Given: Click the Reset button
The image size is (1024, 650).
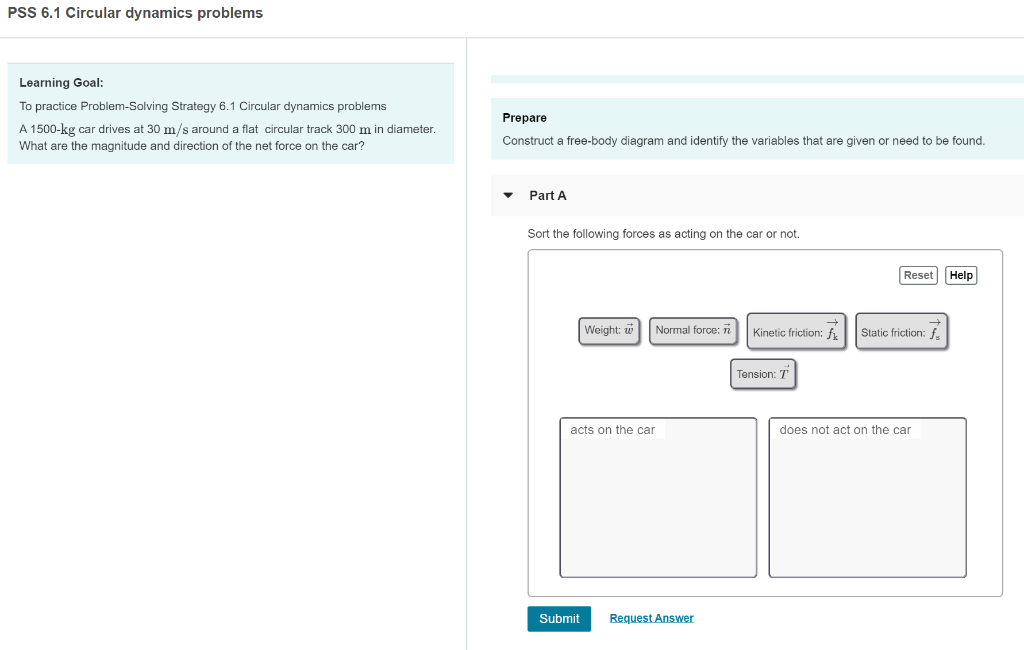Looking at the screenshot, I should click(x=917, y=274).
